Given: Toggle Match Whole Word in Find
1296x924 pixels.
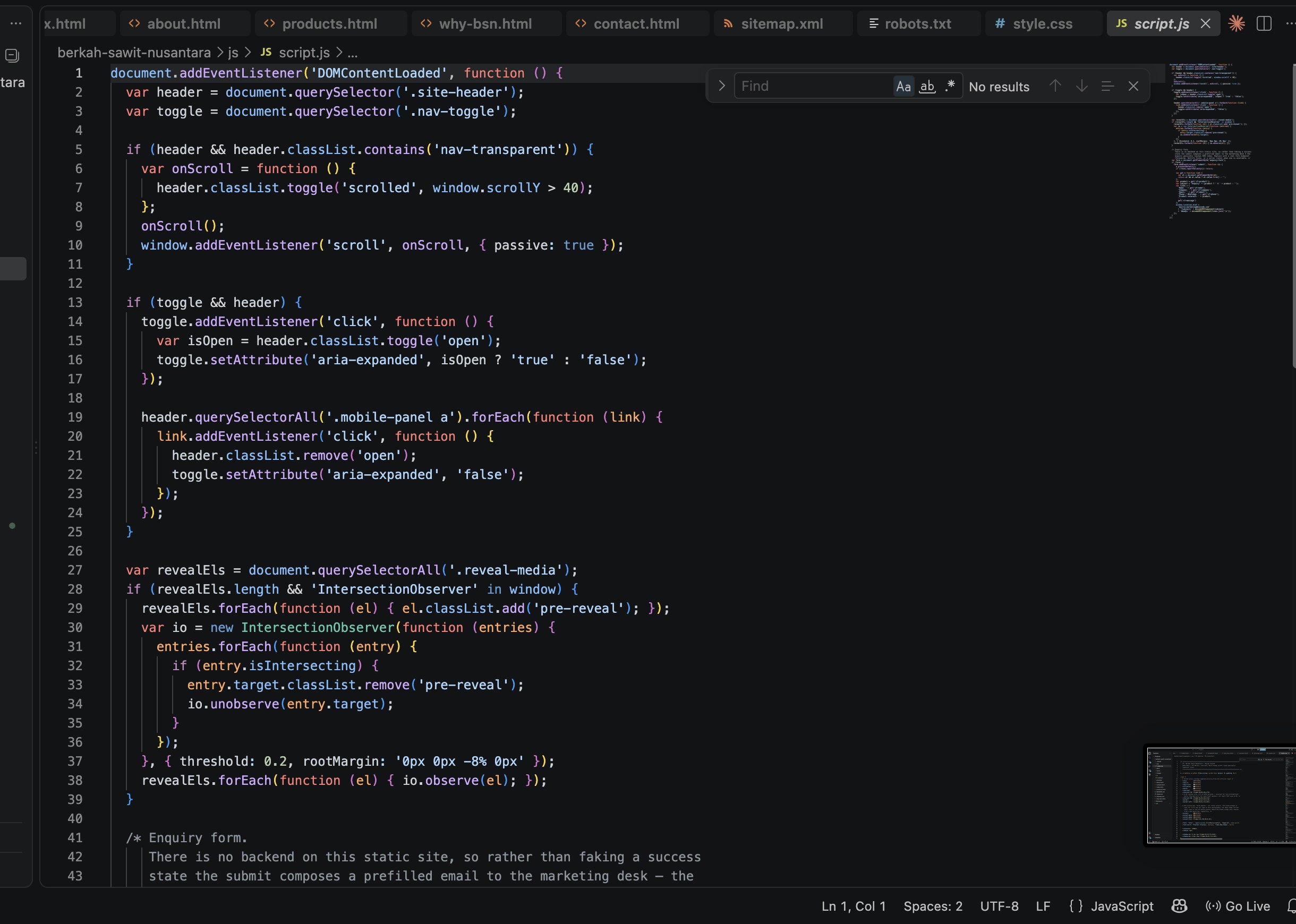Looking at the screenshot, I should (x=927, y=86).
